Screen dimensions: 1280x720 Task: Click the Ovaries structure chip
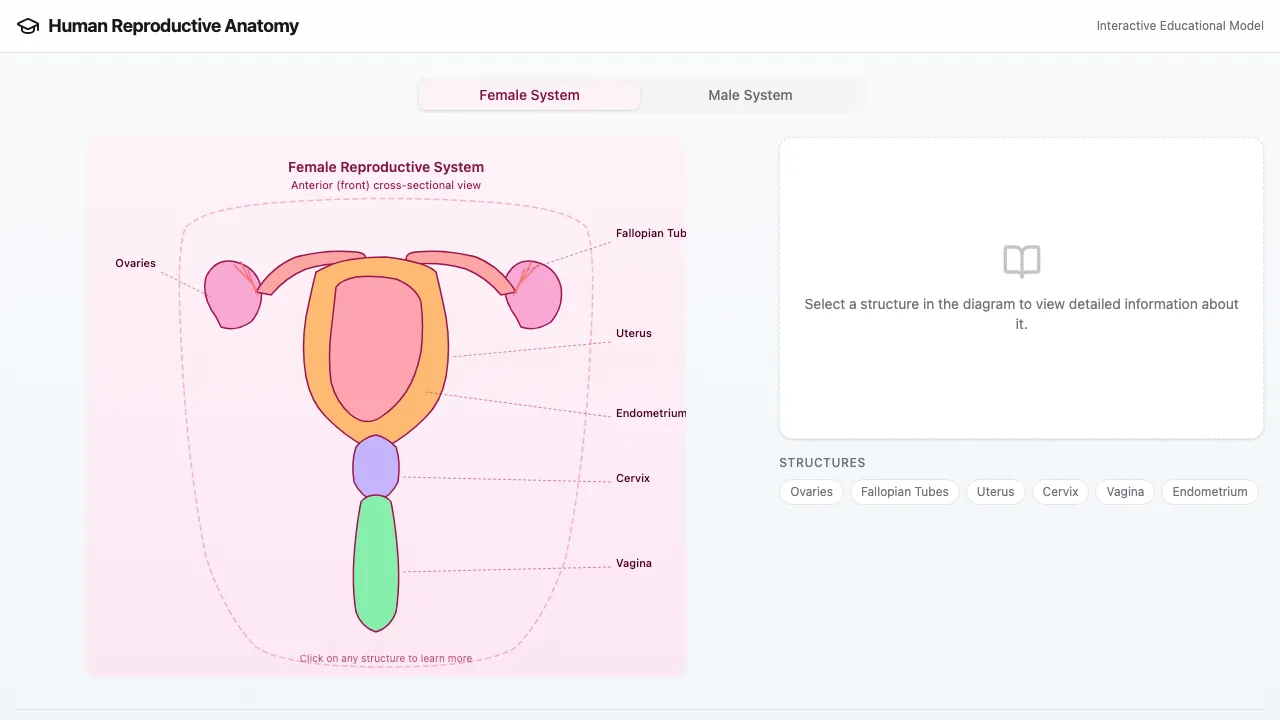pyautogui.click(x=811, y=491)
